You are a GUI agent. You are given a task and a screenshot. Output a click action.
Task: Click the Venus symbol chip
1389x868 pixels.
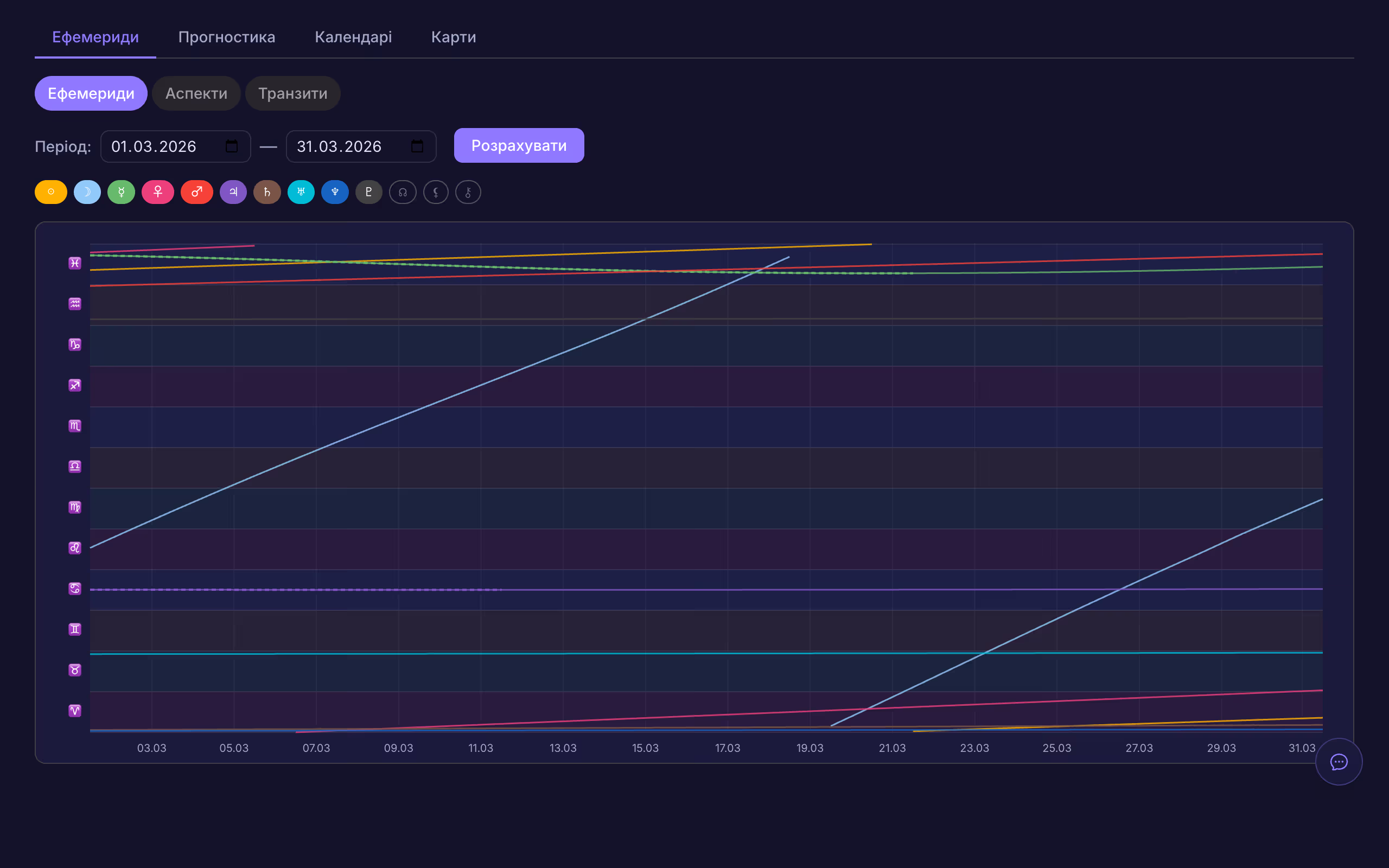[x=158, y=192]
